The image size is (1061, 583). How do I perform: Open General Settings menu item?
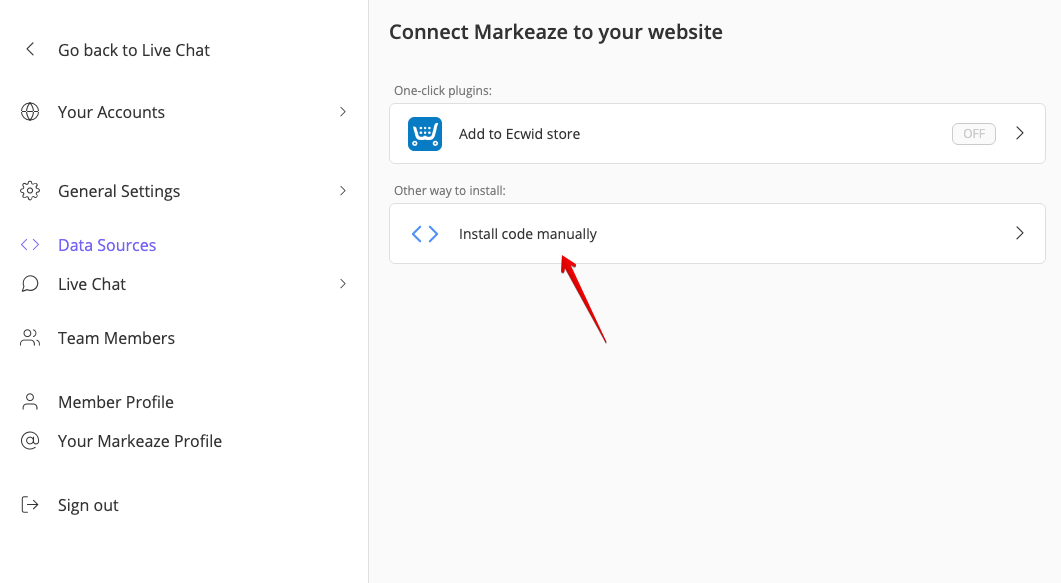pos(119,191)
